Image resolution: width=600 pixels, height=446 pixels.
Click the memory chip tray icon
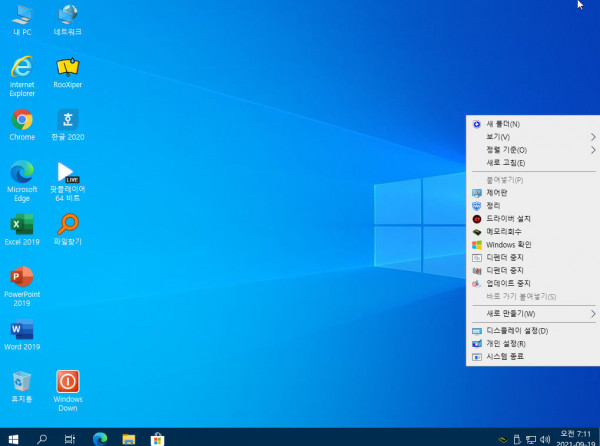[x=503, y=439]
